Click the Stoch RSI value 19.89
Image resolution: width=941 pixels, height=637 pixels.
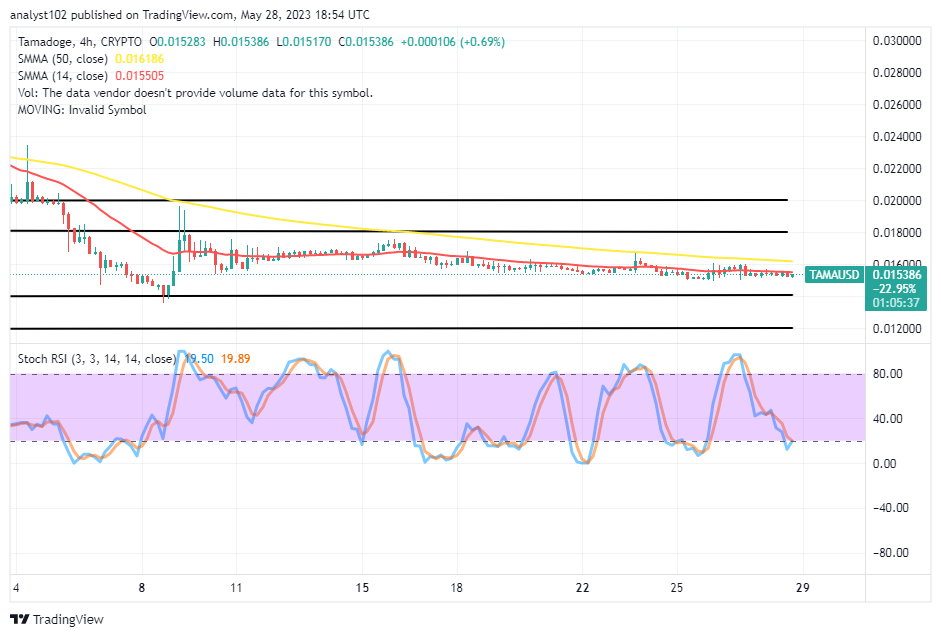[235, 359]
